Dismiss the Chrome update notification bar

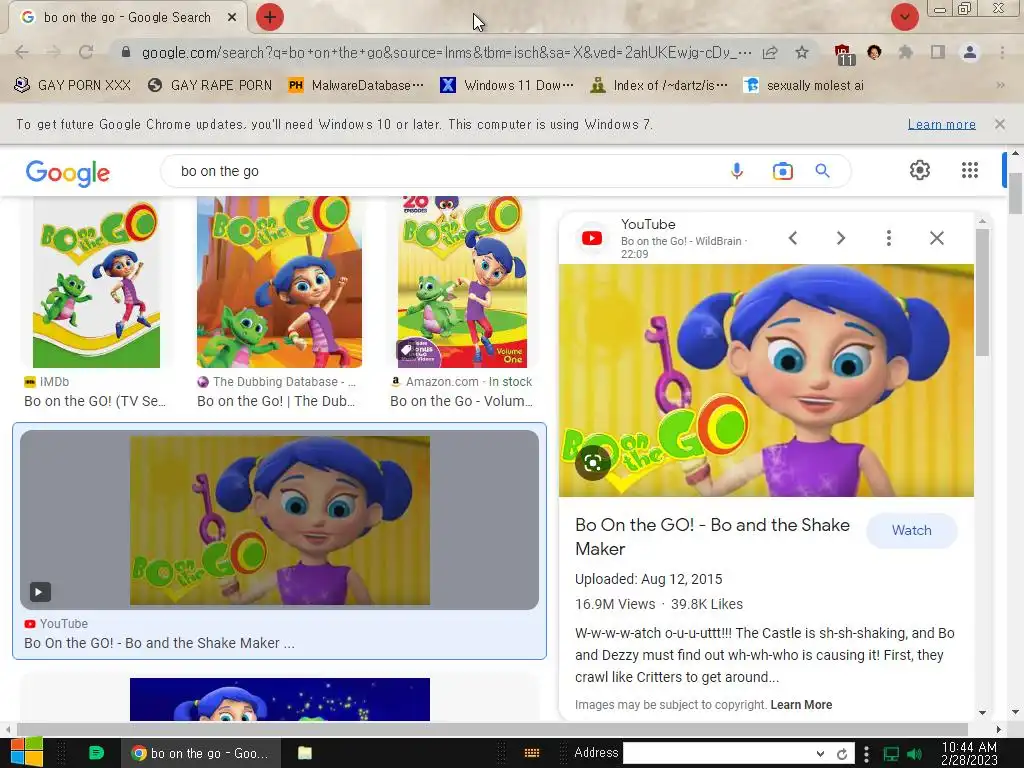999,124
